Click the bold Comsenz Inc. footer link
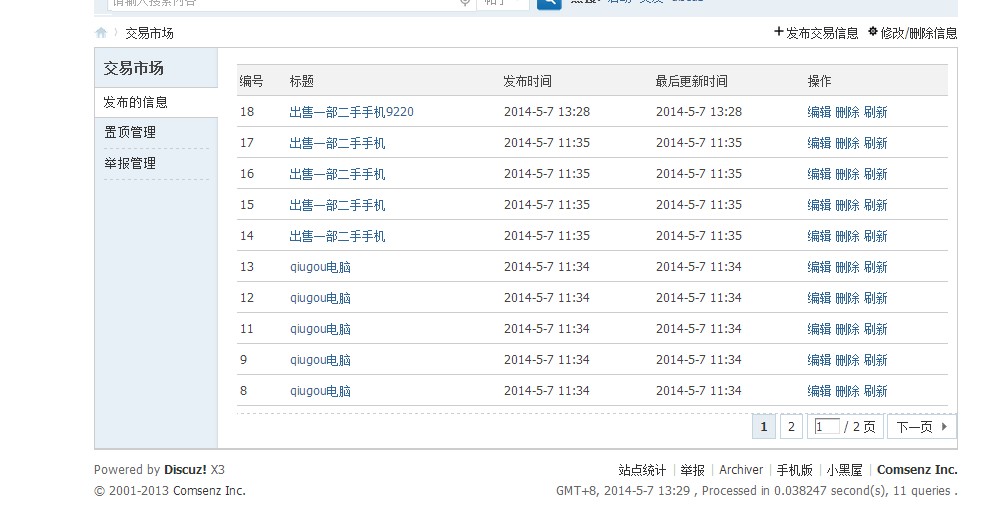The height and width of the screenshot is (514, 1006). 917,470
